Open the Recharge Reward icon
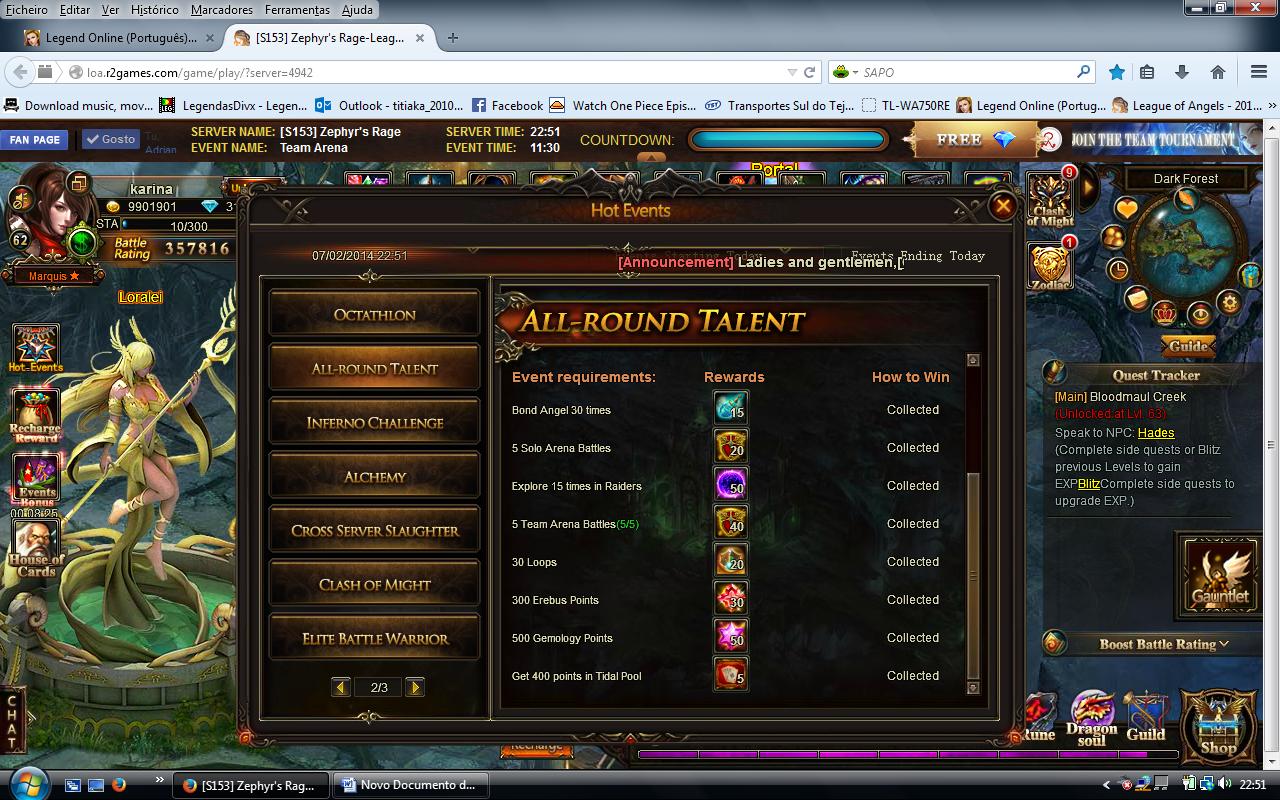This screenshot has width=1280, height=800. (36, 414)
